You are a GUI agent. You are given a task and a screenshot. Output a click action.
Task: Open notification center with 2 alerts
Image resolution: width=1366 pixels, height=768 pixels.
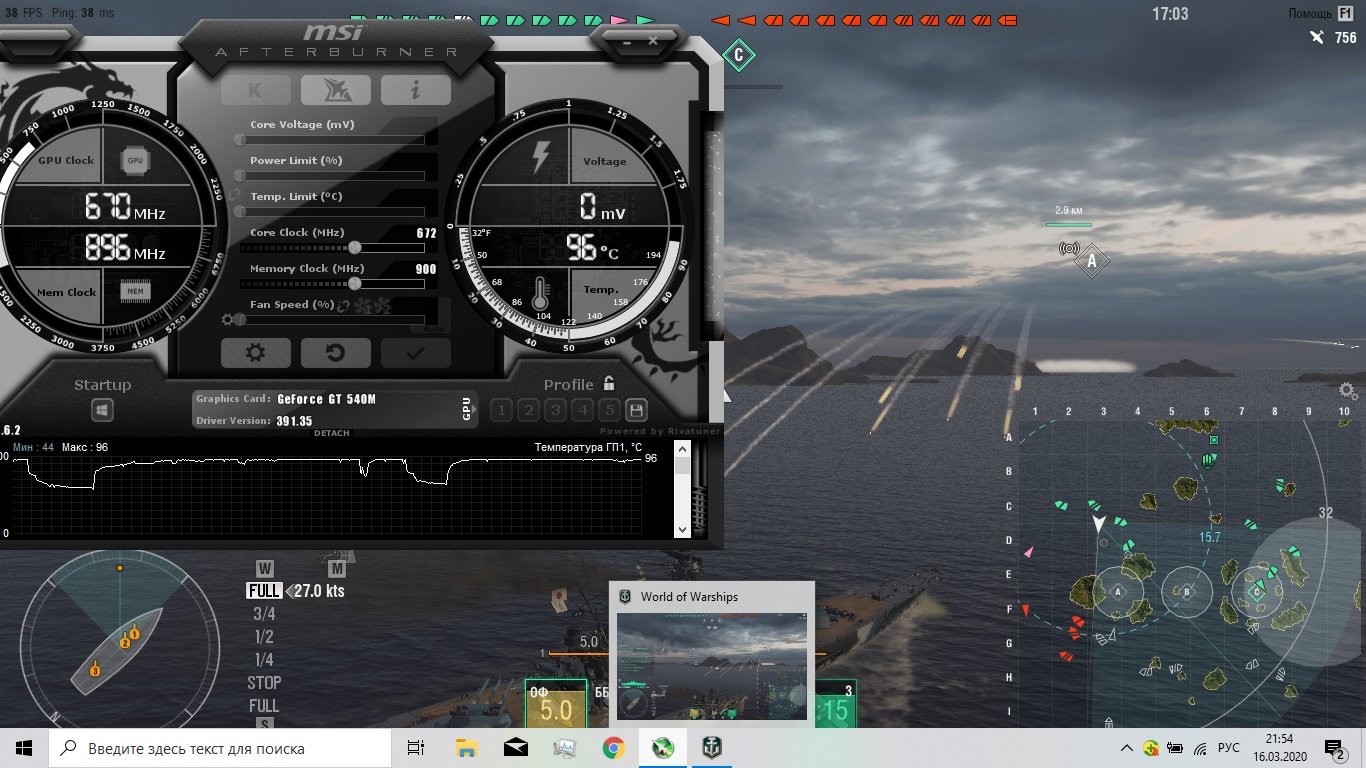(1335, 748)
